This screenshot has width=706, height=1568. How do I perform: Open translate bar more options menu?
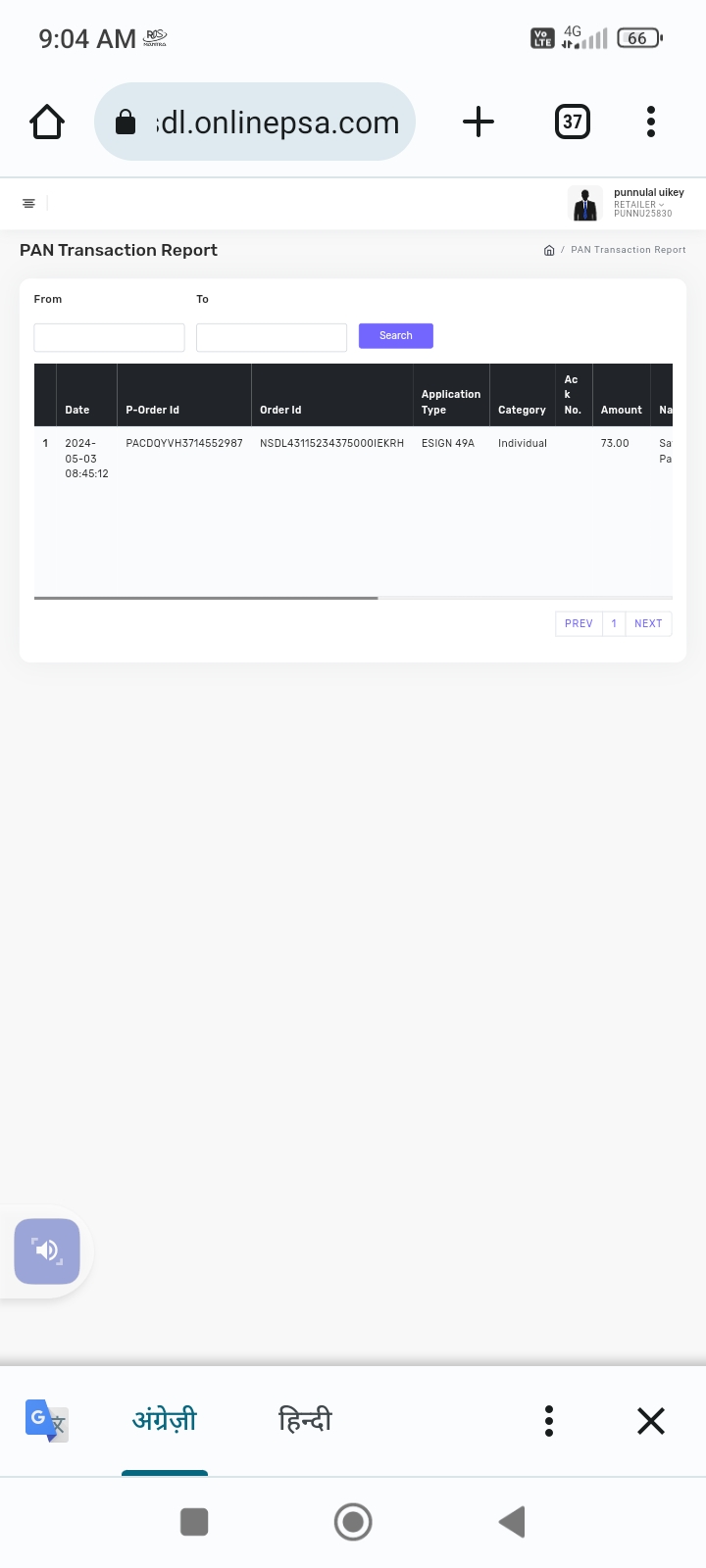coord(549,1420)
